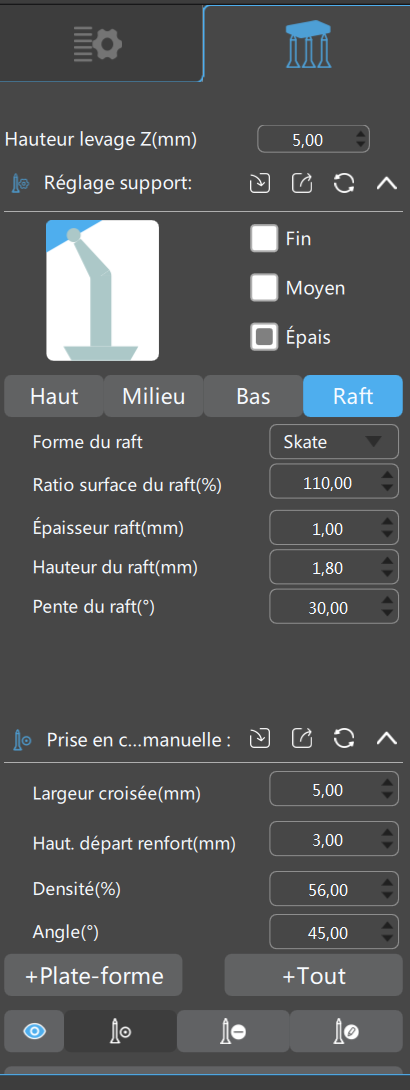Open the slice settings tab icon
Image resolution: width=410 pixels, height=1090 pixels.
click(x=98, y=44)
